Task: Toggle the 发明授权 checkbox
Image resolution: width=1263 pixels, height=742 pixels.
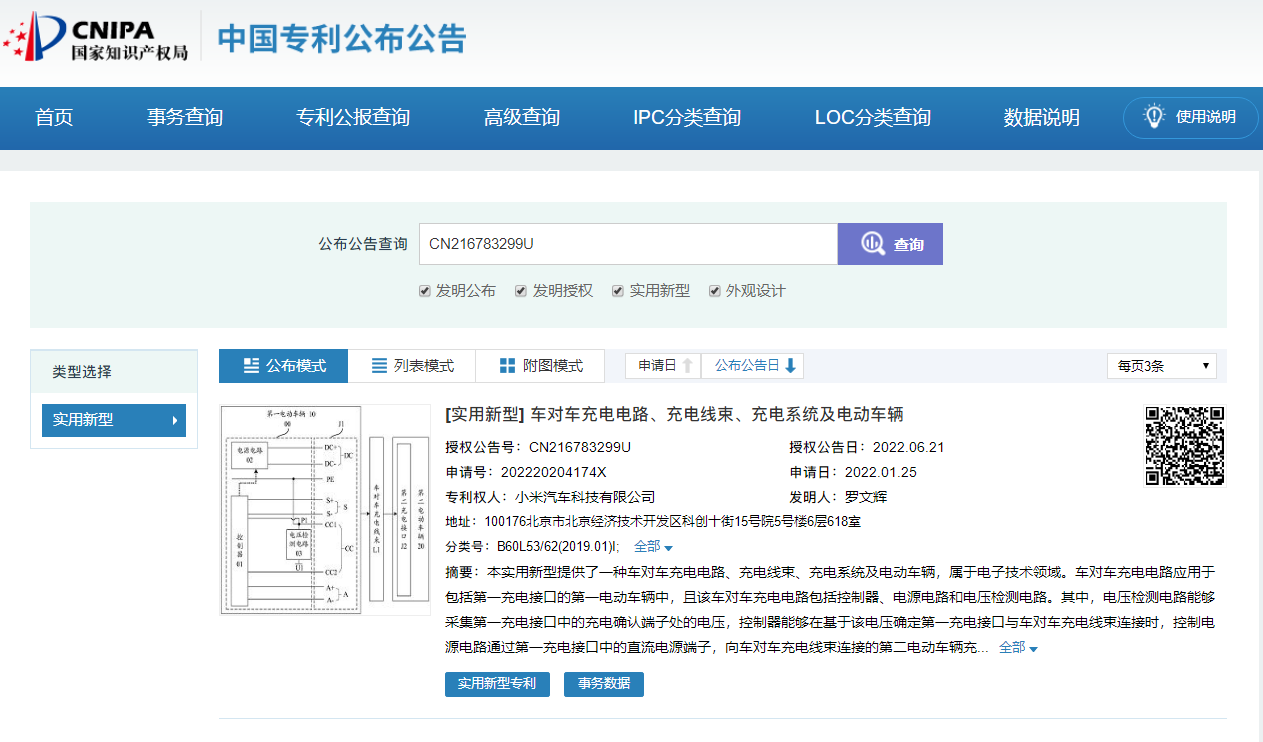Action: 521,291
